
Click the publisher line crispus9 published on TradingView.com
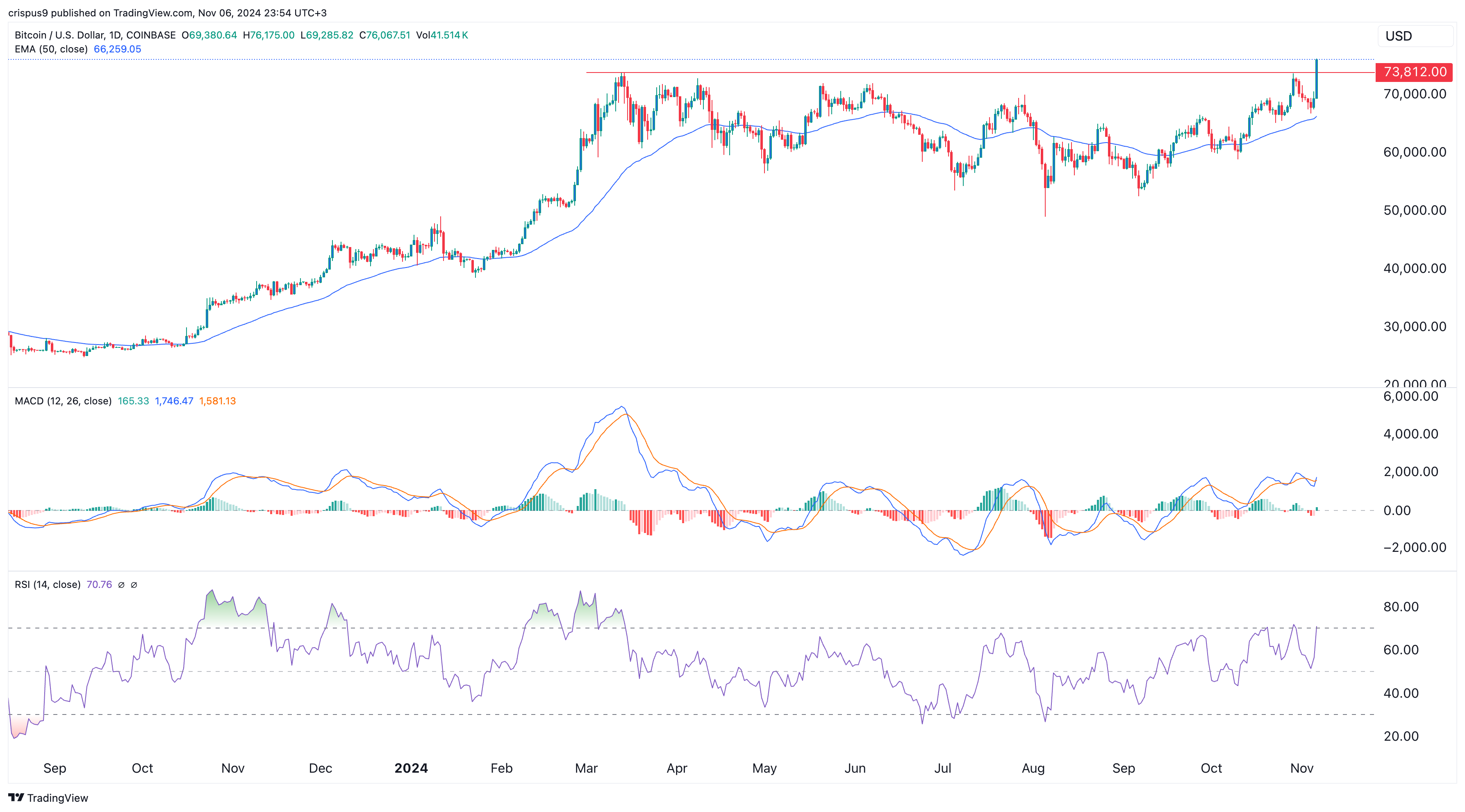pyautogui.click(x=167, y=13)
